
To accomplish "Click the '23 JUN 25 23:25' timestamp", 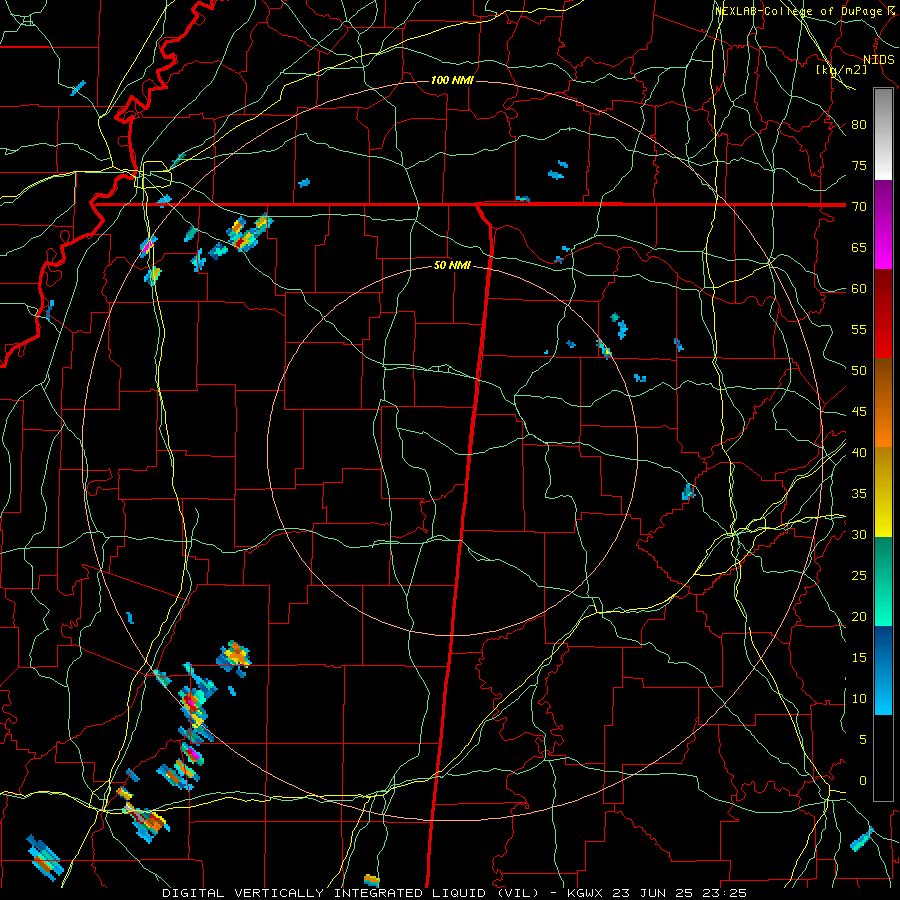I will coord(680,893).
